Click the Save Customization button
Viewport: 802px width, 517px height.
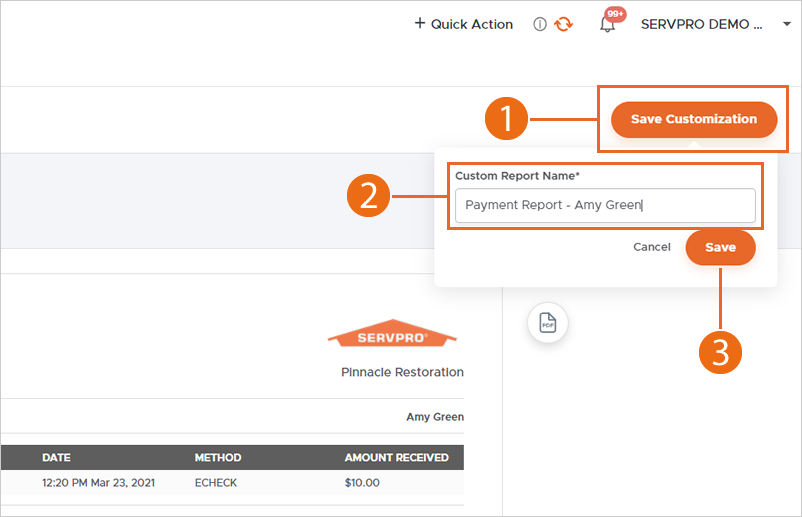click(x=693, y=119)
